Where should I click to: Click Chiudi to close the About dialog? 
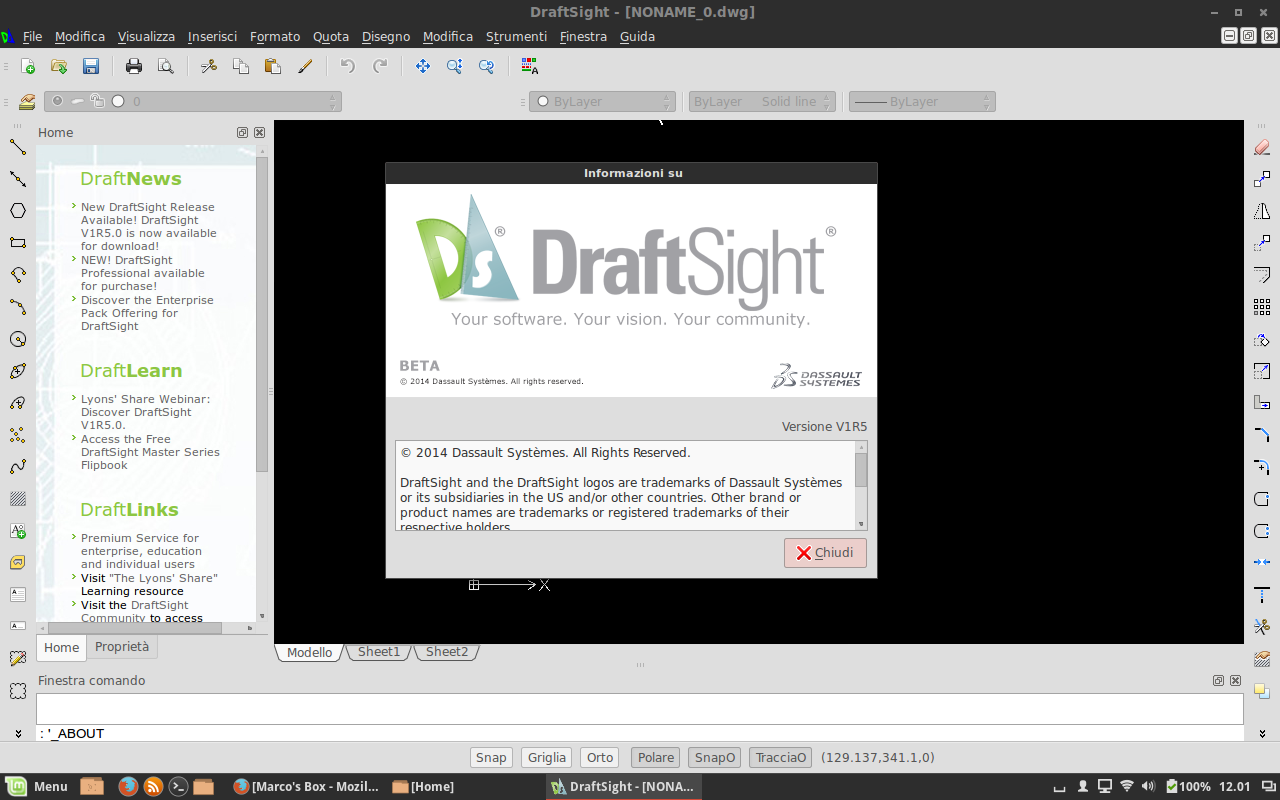click(825, 553)
